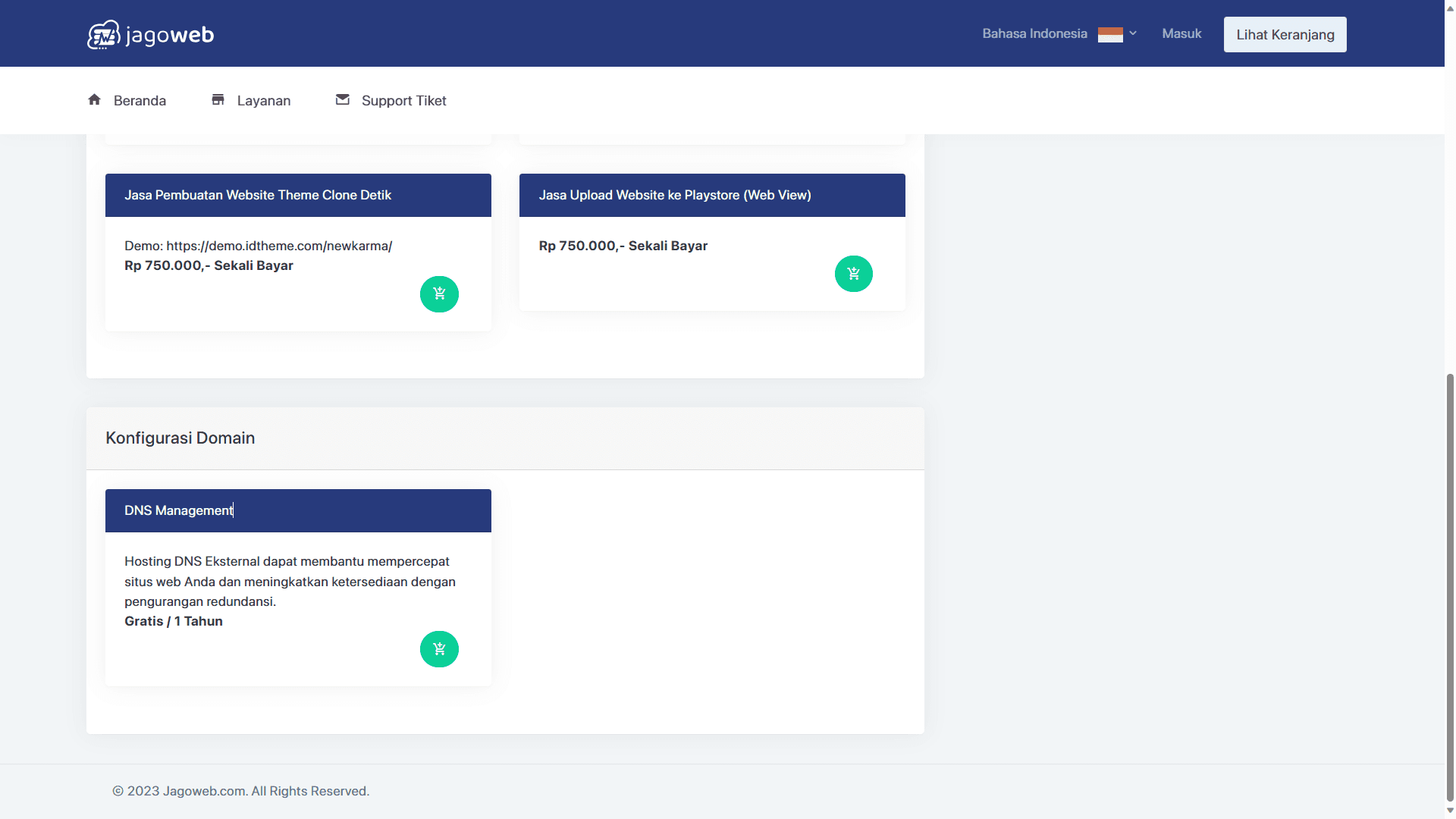
Task: Click the Playstore card Rp 750.000 price
Action: pyautogui.click(x=623, y=246)
